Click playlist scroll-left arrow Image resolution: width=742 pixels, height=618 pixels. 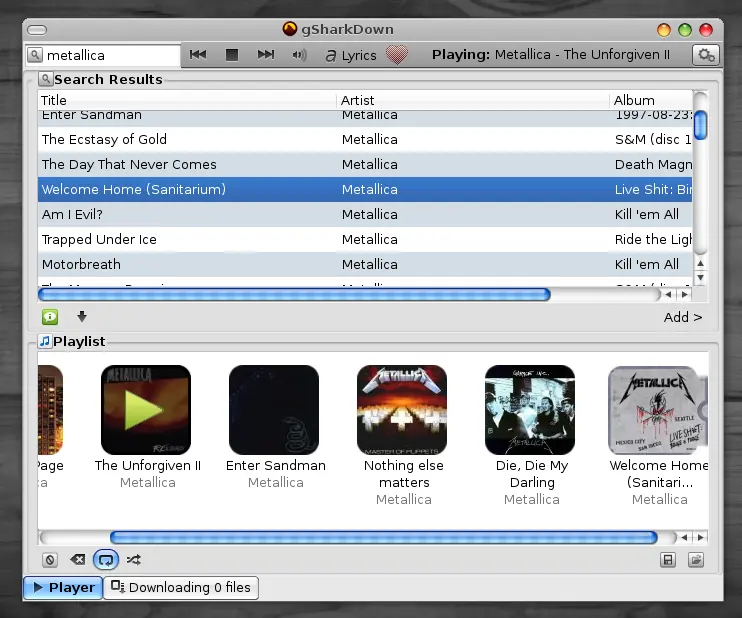point(684,538)
